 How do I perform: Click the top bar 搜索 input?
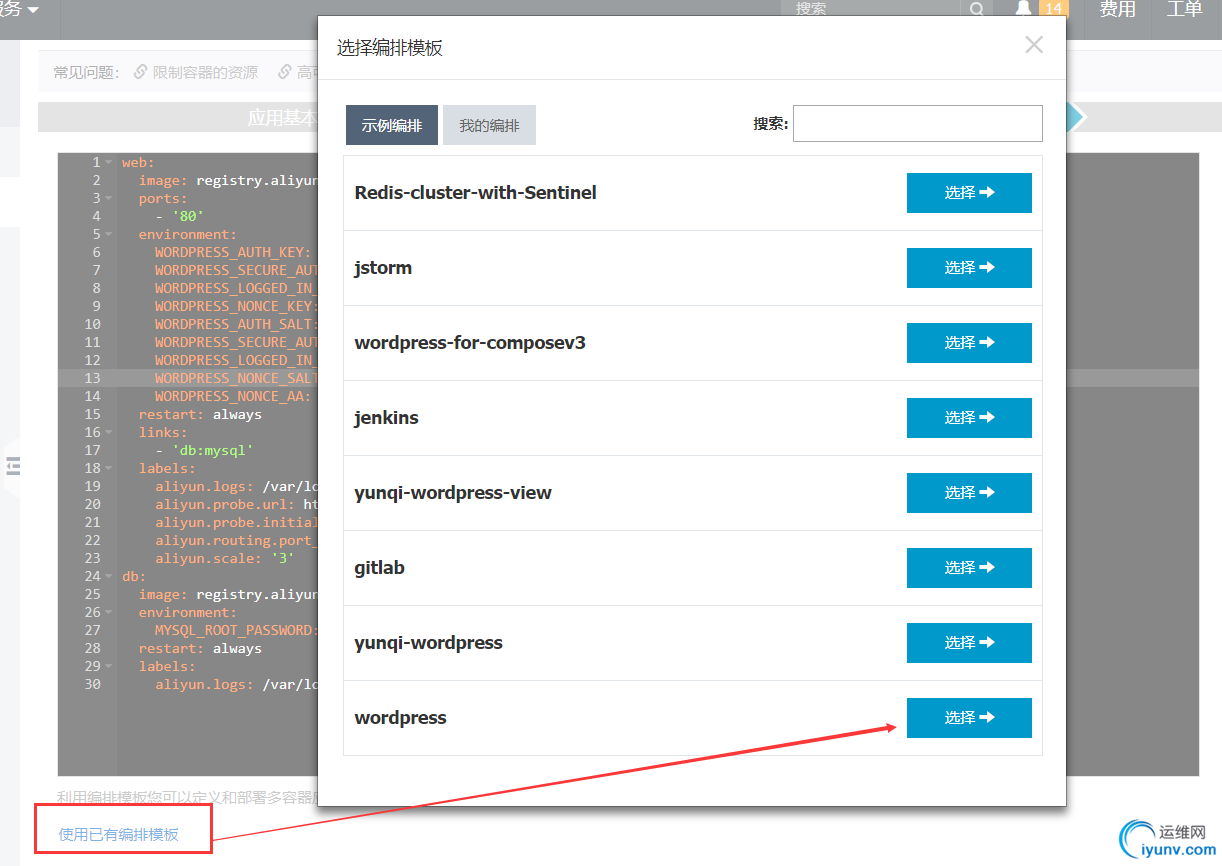click(870, 9)
